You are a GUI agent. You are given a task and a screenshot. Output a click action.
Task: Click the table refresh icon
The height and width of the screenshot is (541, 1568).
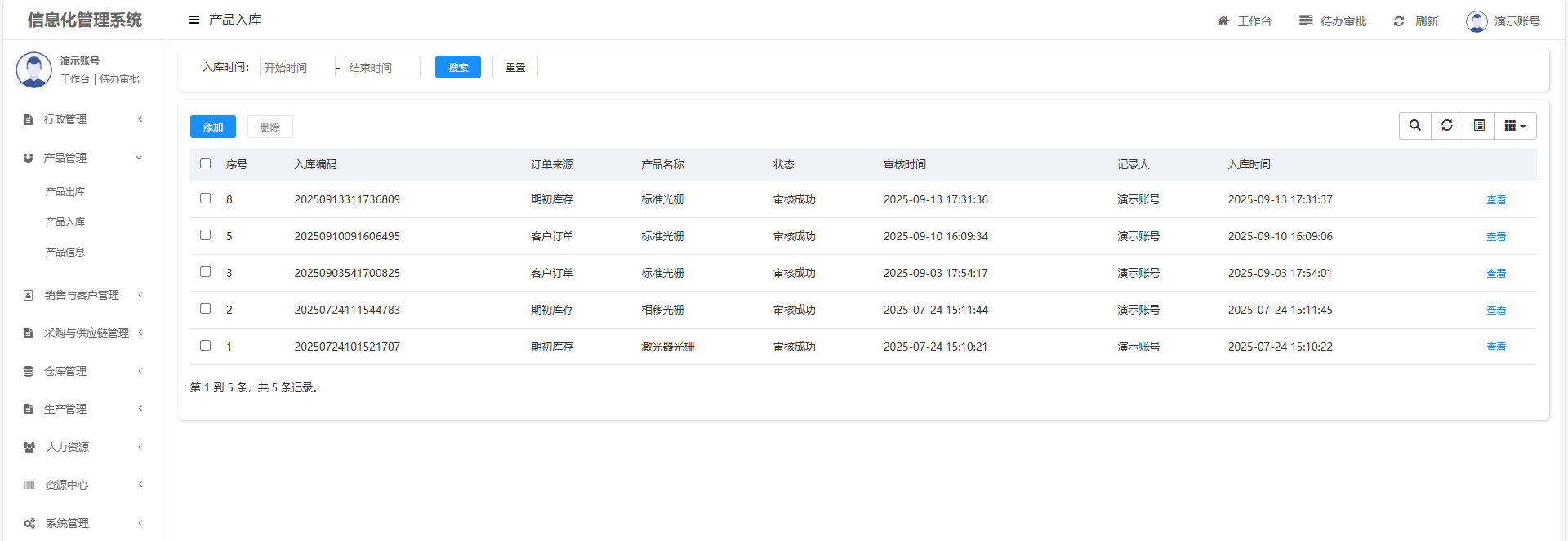(x=1446, y=126)
